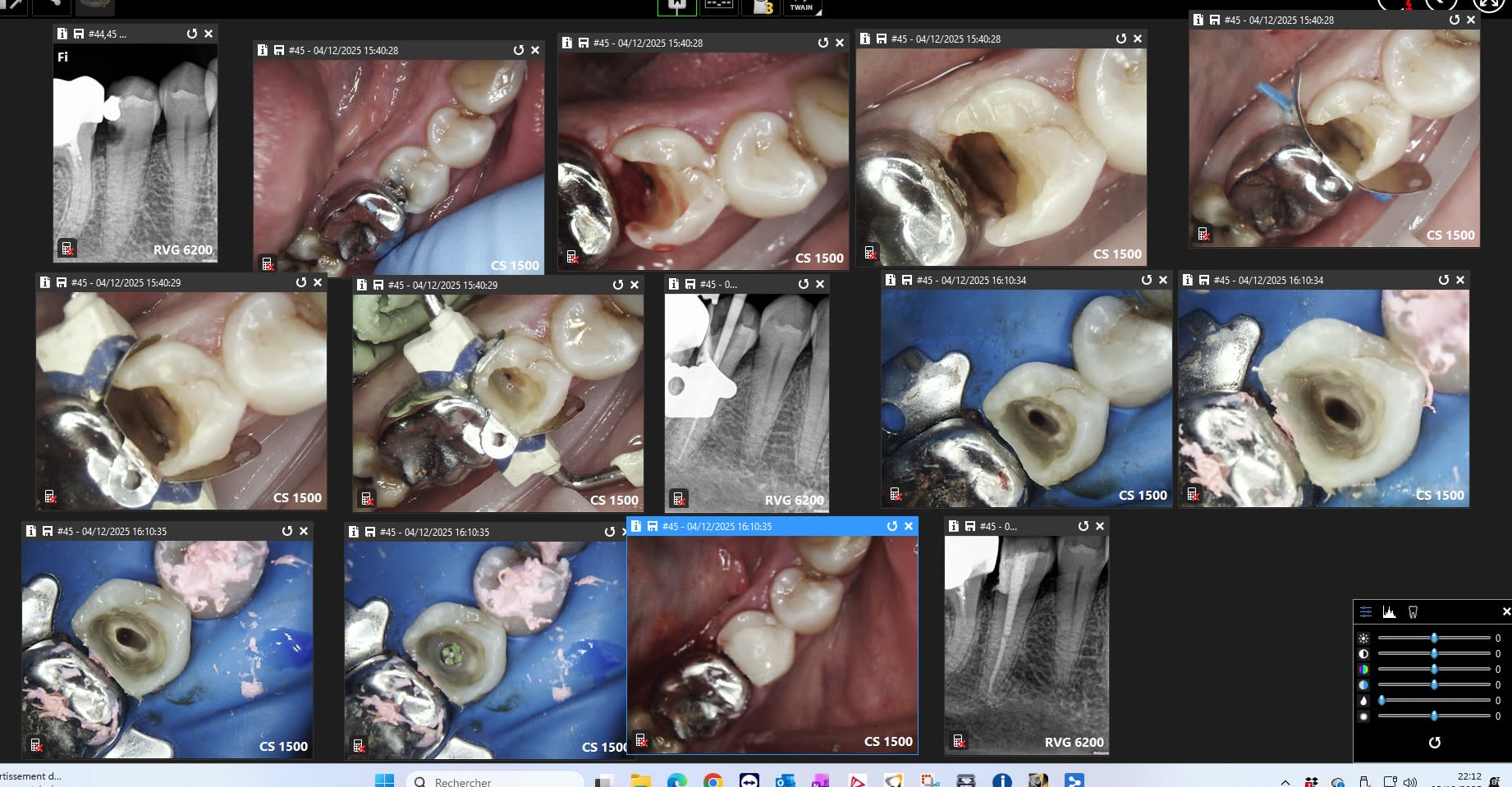1512x787 pixels.
Task: Click the TWAIN acquisition button in top toolbar
Action: click(801, 7)
